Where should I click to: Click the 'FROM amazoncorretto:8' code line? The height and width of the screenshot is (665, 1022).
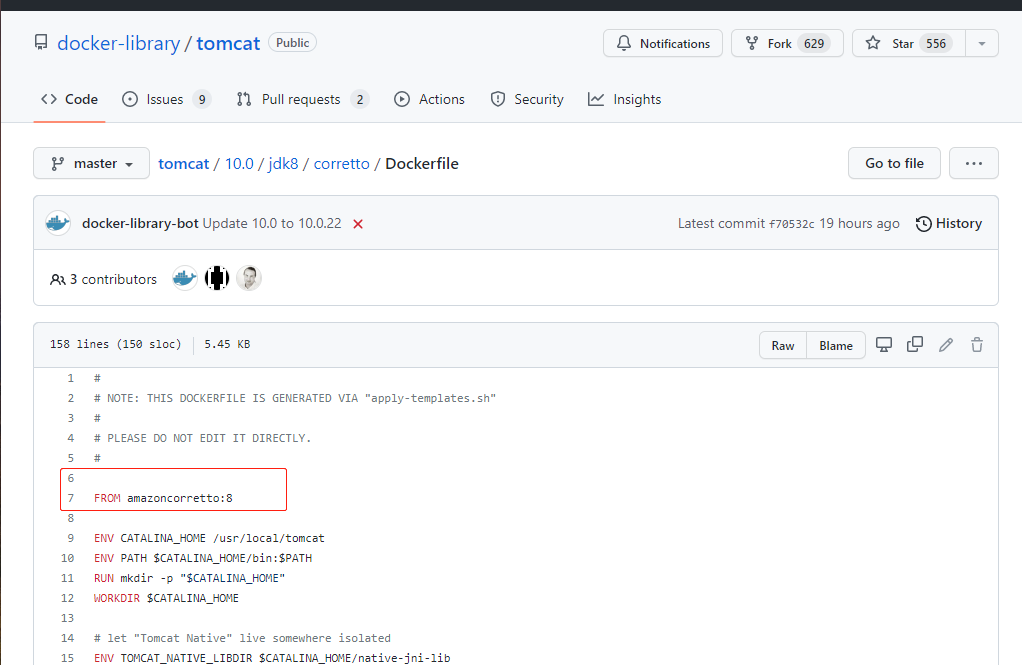click(x=163, y=498)
